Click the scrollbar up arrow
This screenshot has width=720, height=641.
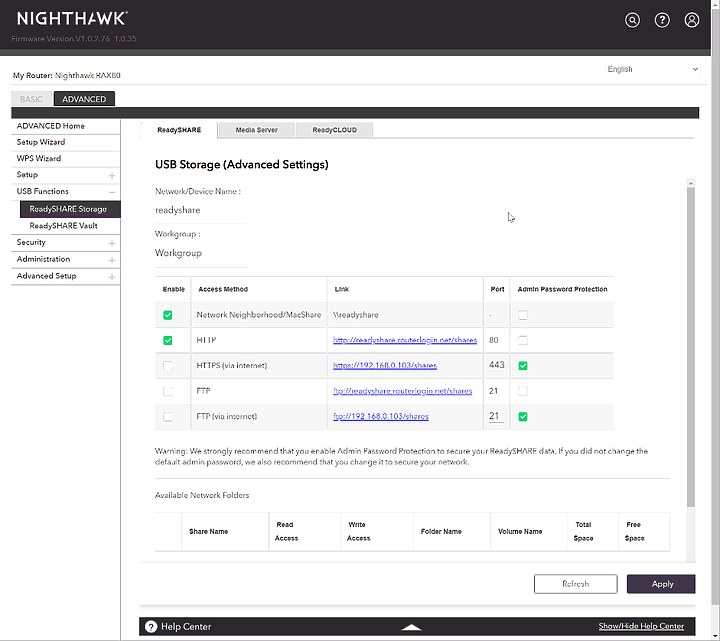click(x=691, y=183)
